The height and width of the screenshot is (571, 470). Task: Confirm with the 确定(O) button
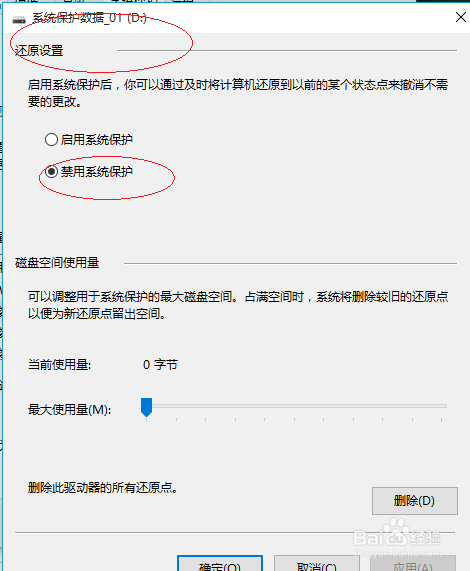click(220, 564)
